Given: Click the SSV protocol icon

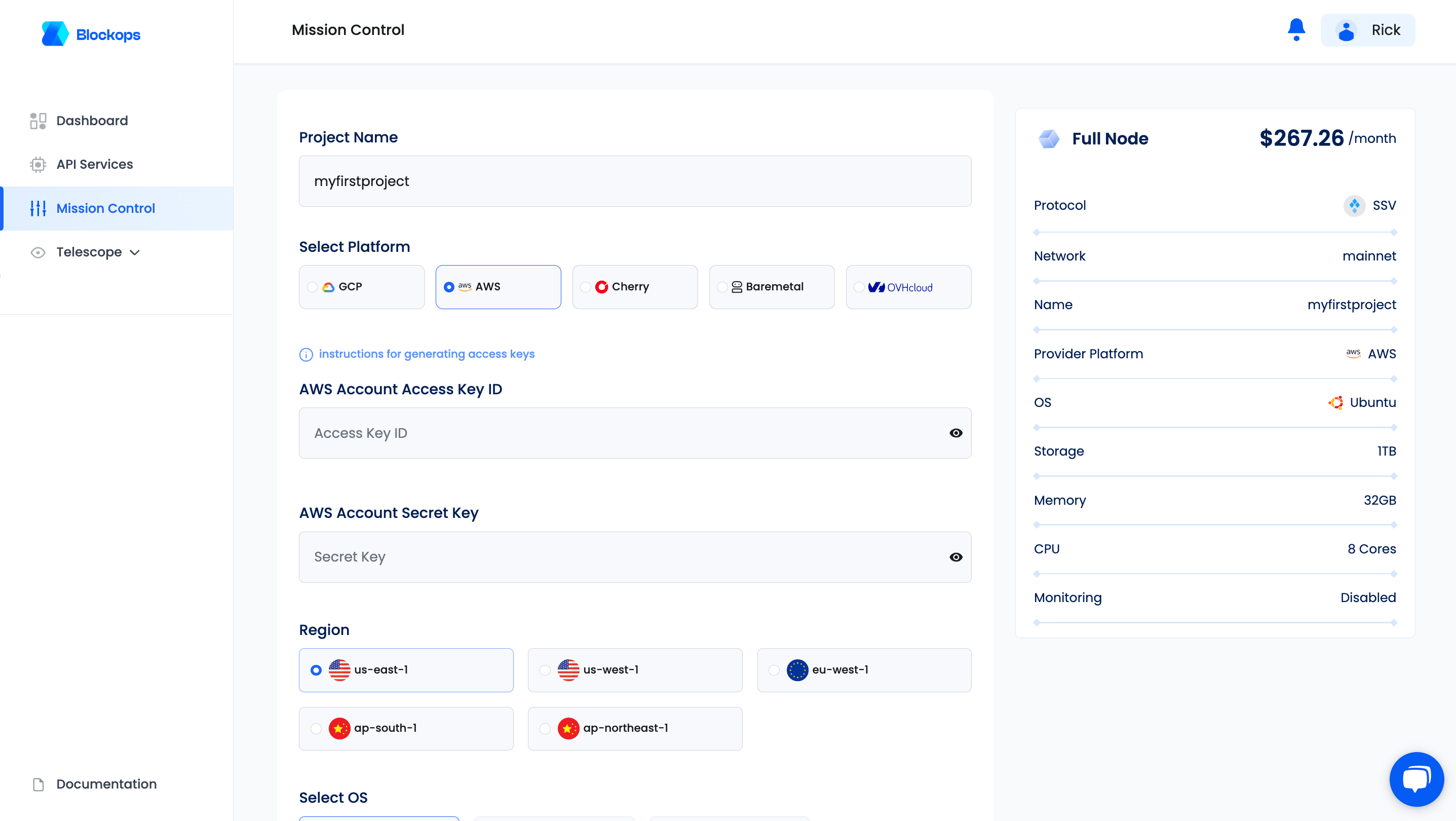Looking at the screenshot, I should (x=1354, y=206).
